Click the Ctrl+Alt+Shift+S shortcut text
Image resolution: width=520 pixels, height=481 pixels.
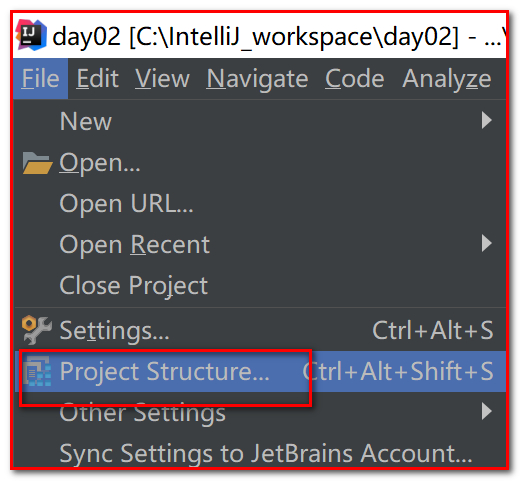coord(398,371)
